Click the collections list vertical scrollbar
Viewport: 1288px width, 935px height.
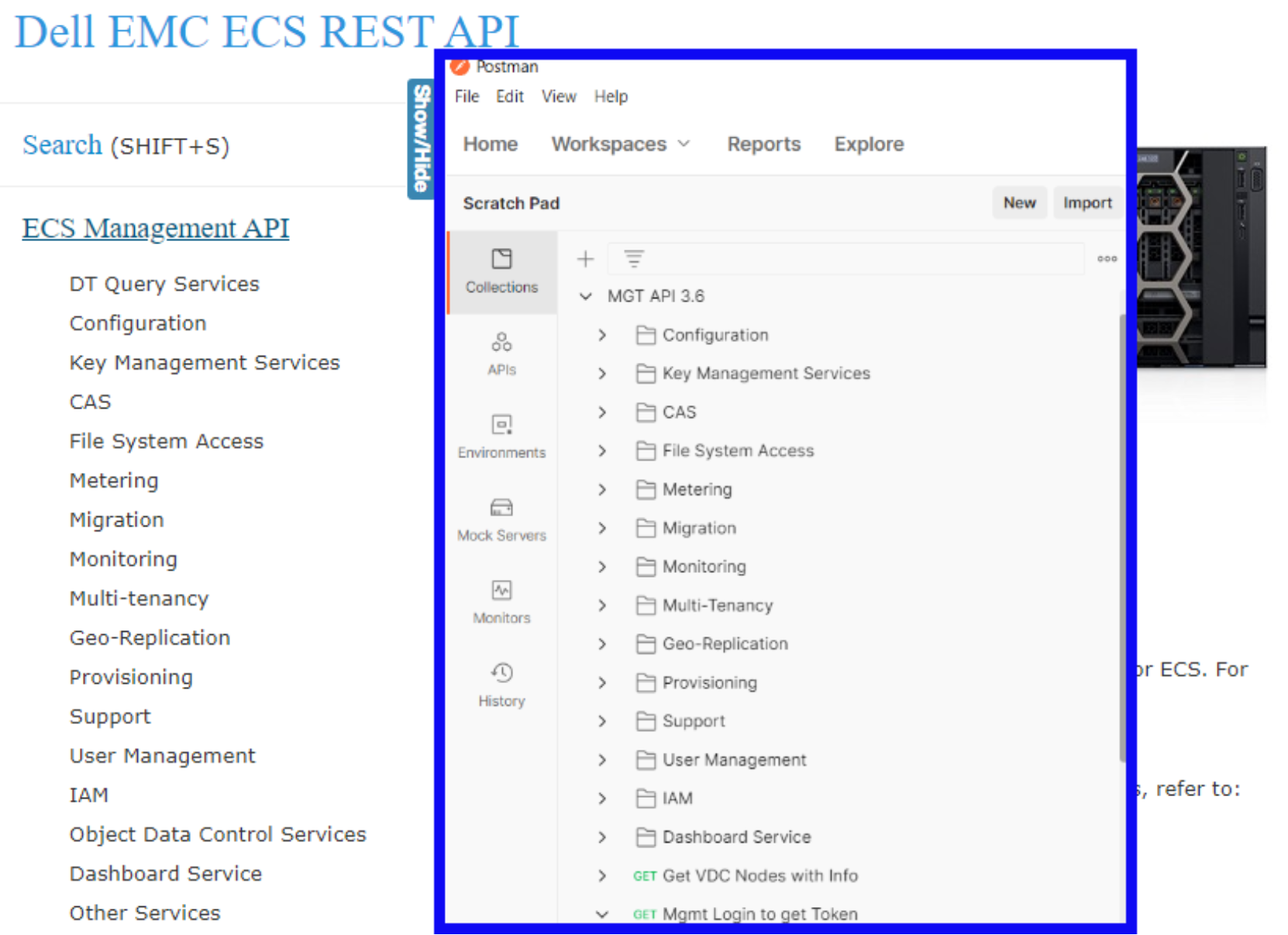(1122, 538)
